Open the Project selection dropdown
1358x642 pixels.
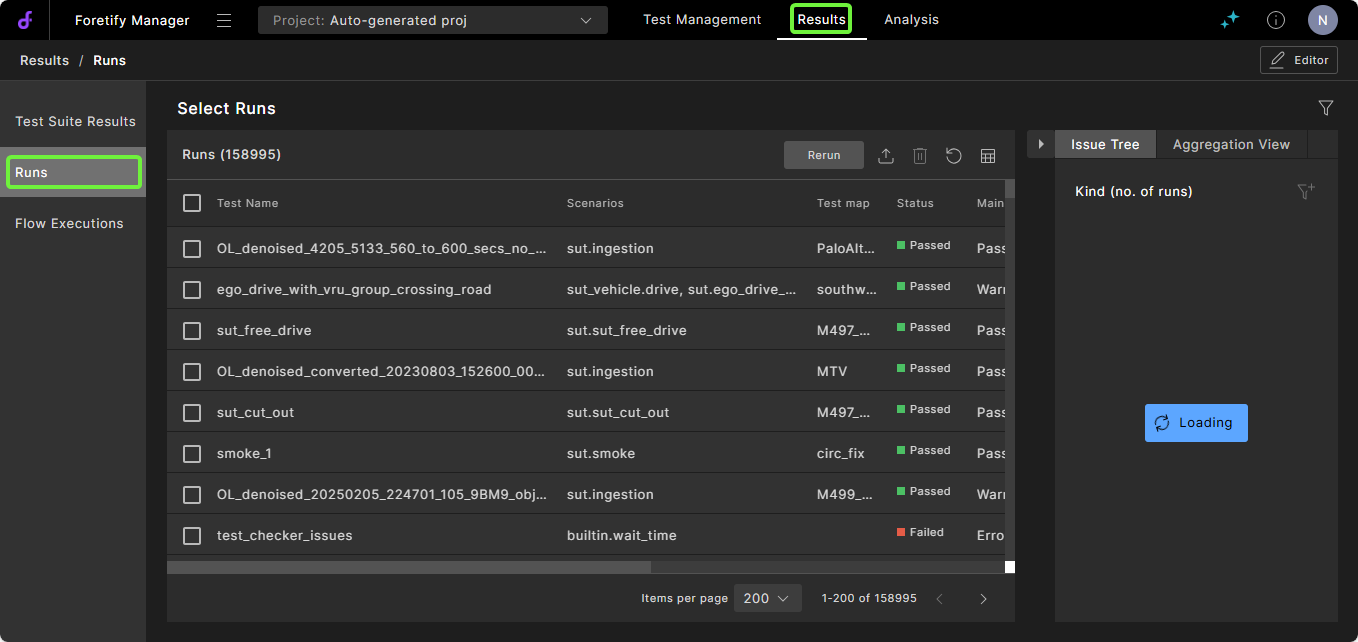coord(432,20)
